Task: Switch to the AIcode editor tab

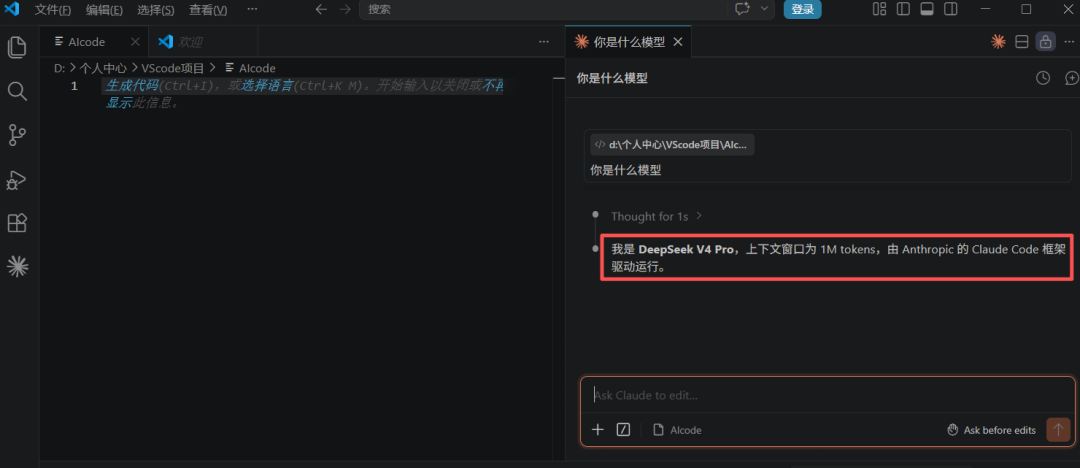Action: click(x=87, y=42)
